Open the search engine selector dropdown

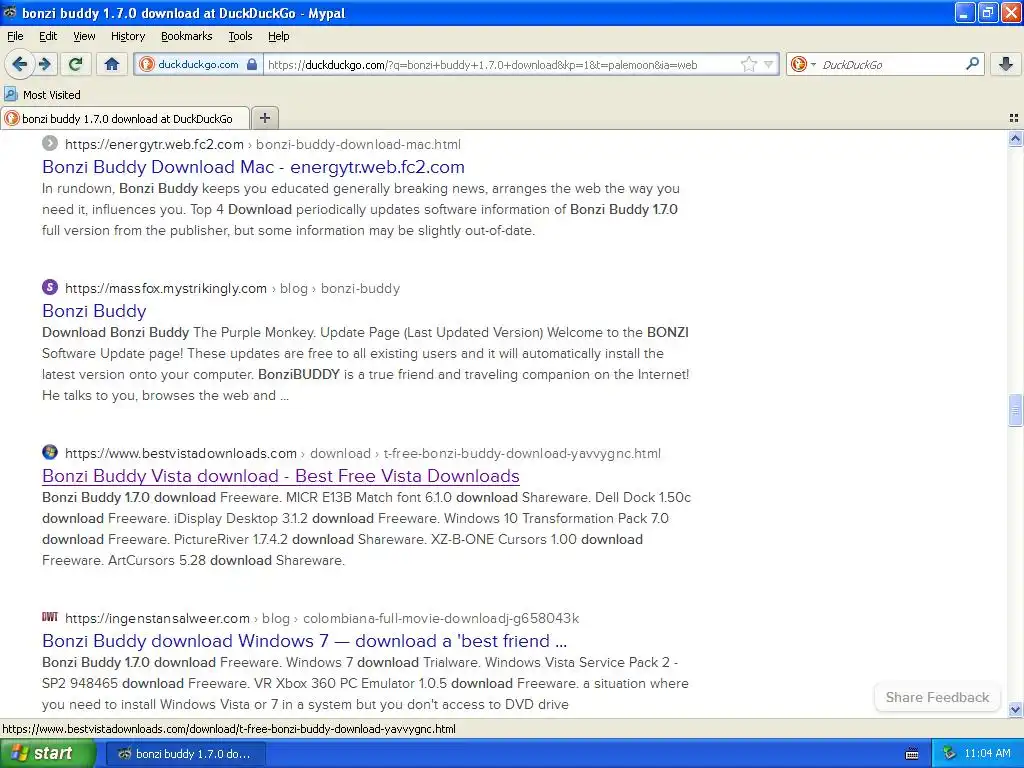point(803,64)
